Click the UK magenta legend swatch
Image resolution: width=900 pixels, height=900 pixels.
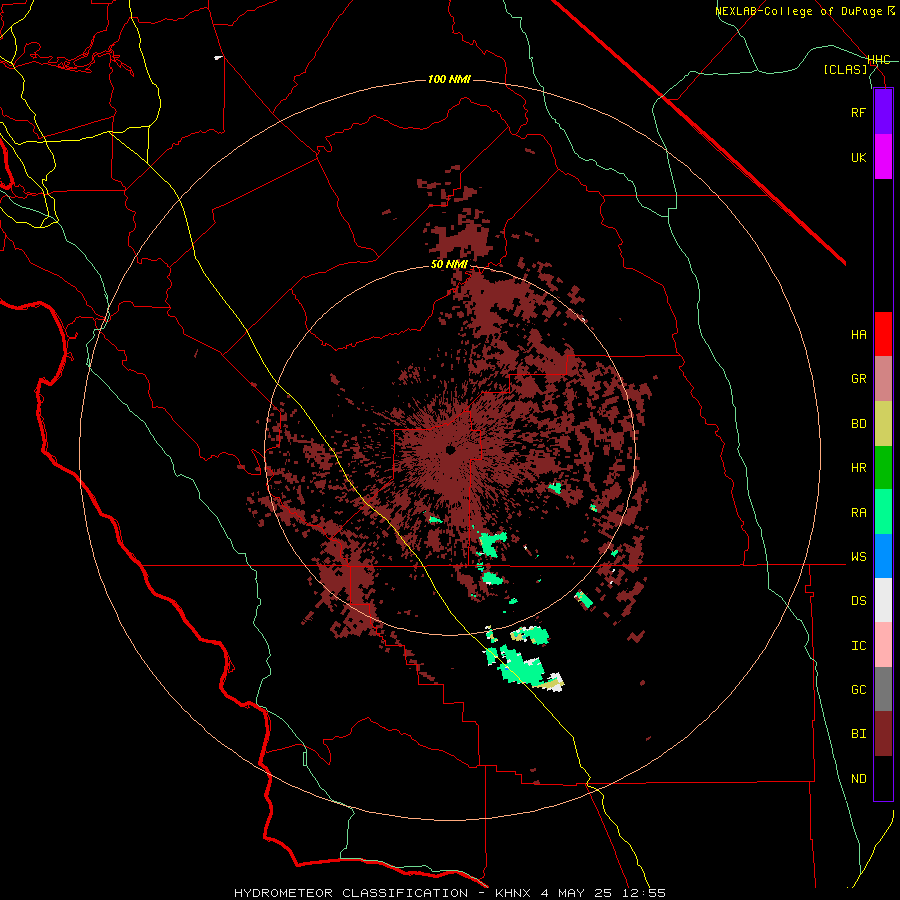pos(883,157)
